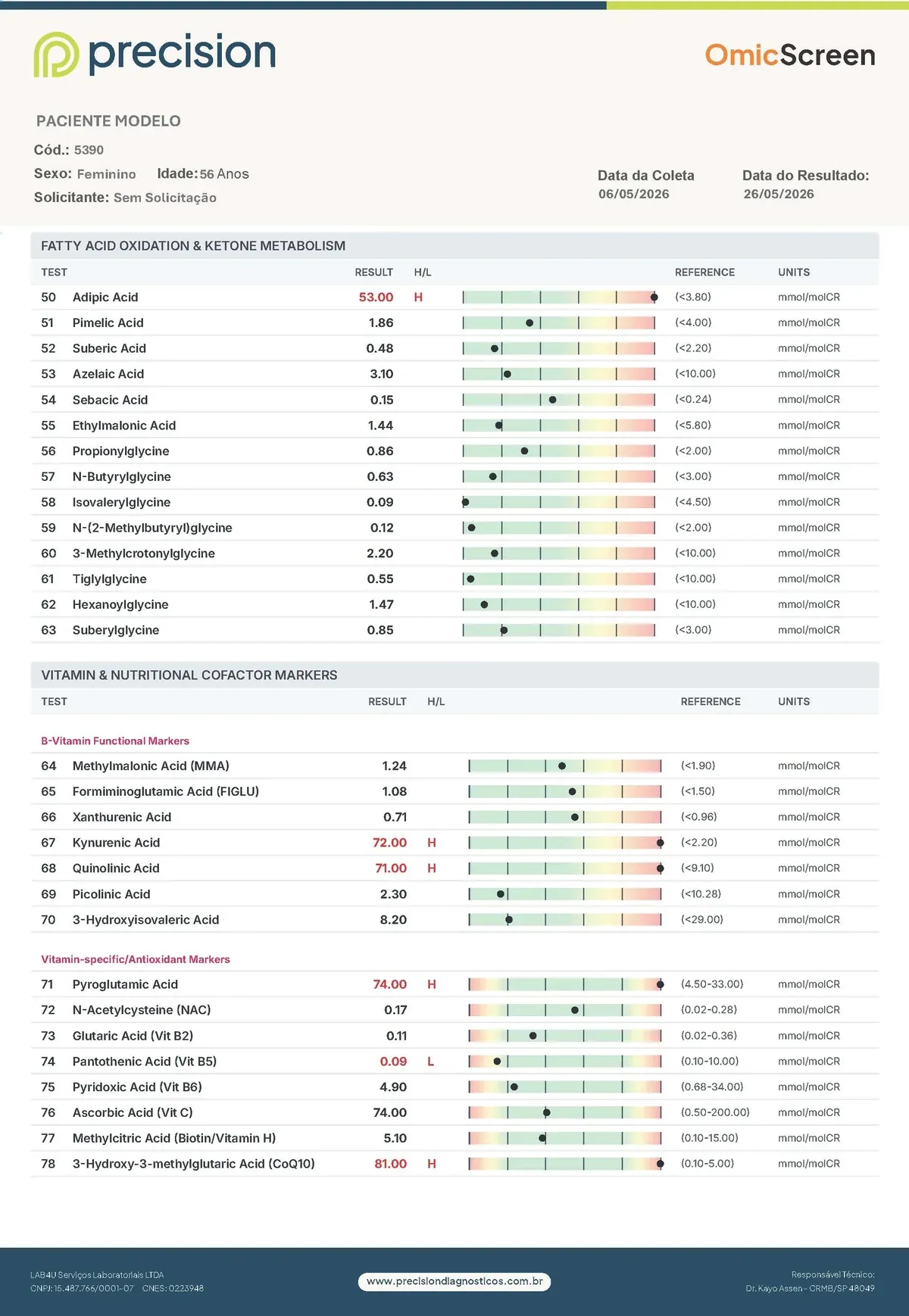Viewport: 909px width, 1316px height.
Task: Click the test name 'Propionylglycine'
Action: 120,451
